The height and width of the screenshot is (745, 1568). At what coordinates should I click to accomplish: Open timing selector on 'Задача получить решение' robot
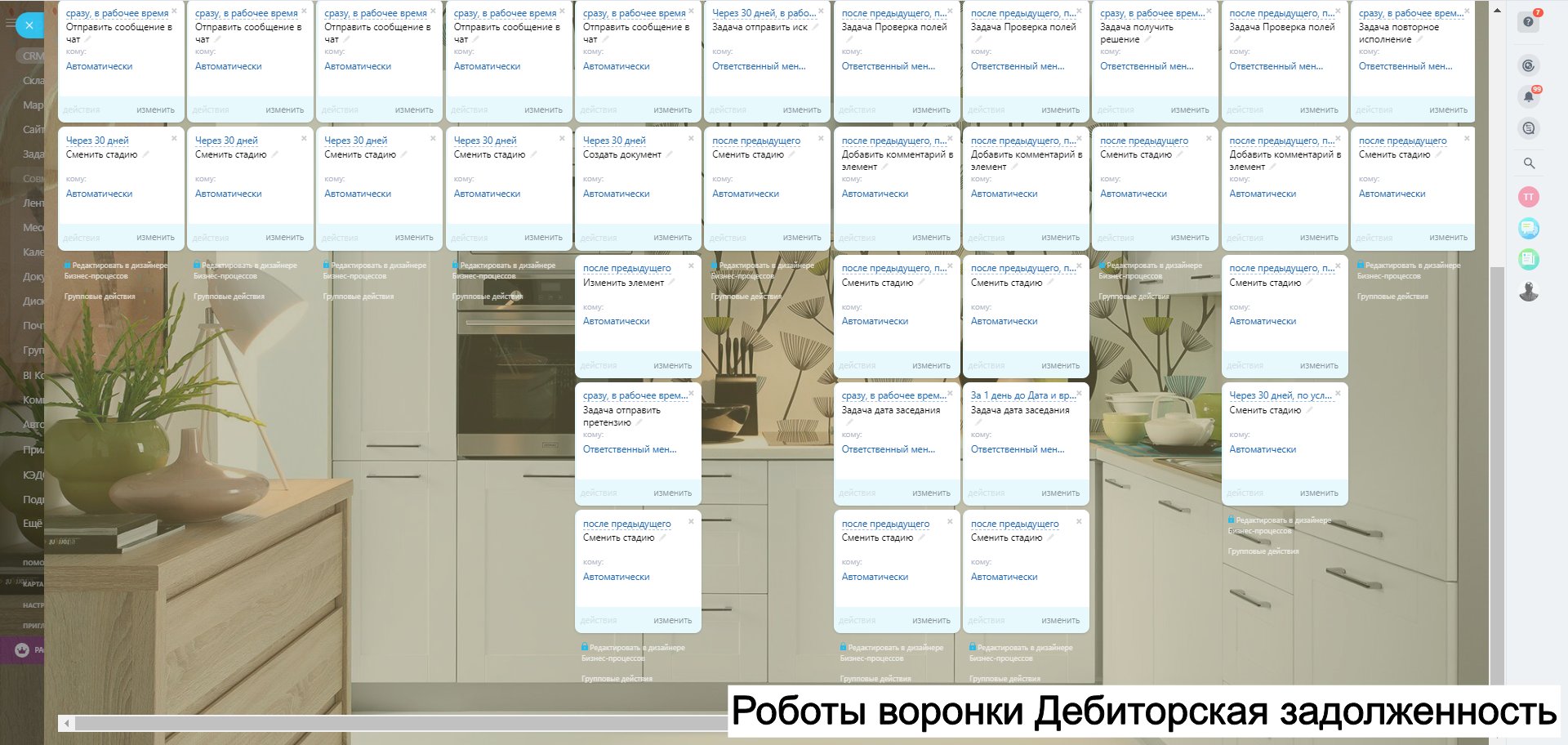1151,13
